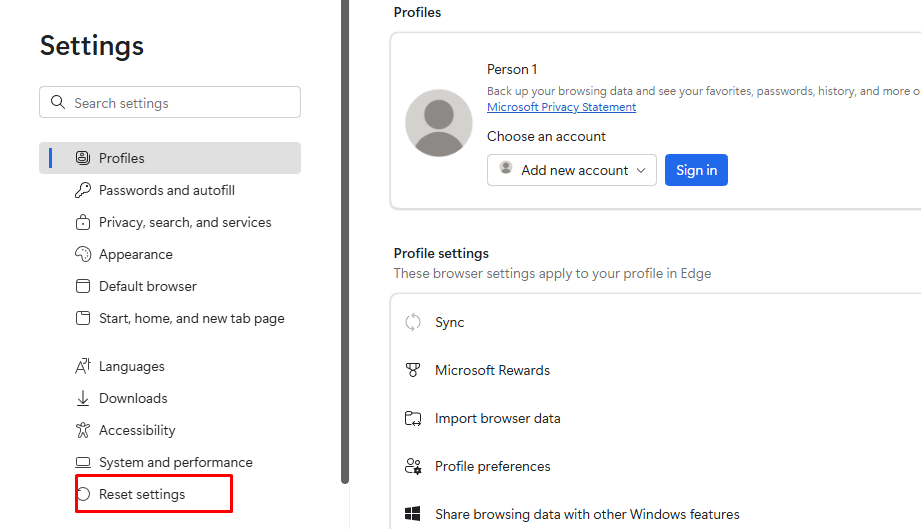Viewport: 921px width, 529px height.
Task: Open Import browser data option
Action: pos(497,418)
